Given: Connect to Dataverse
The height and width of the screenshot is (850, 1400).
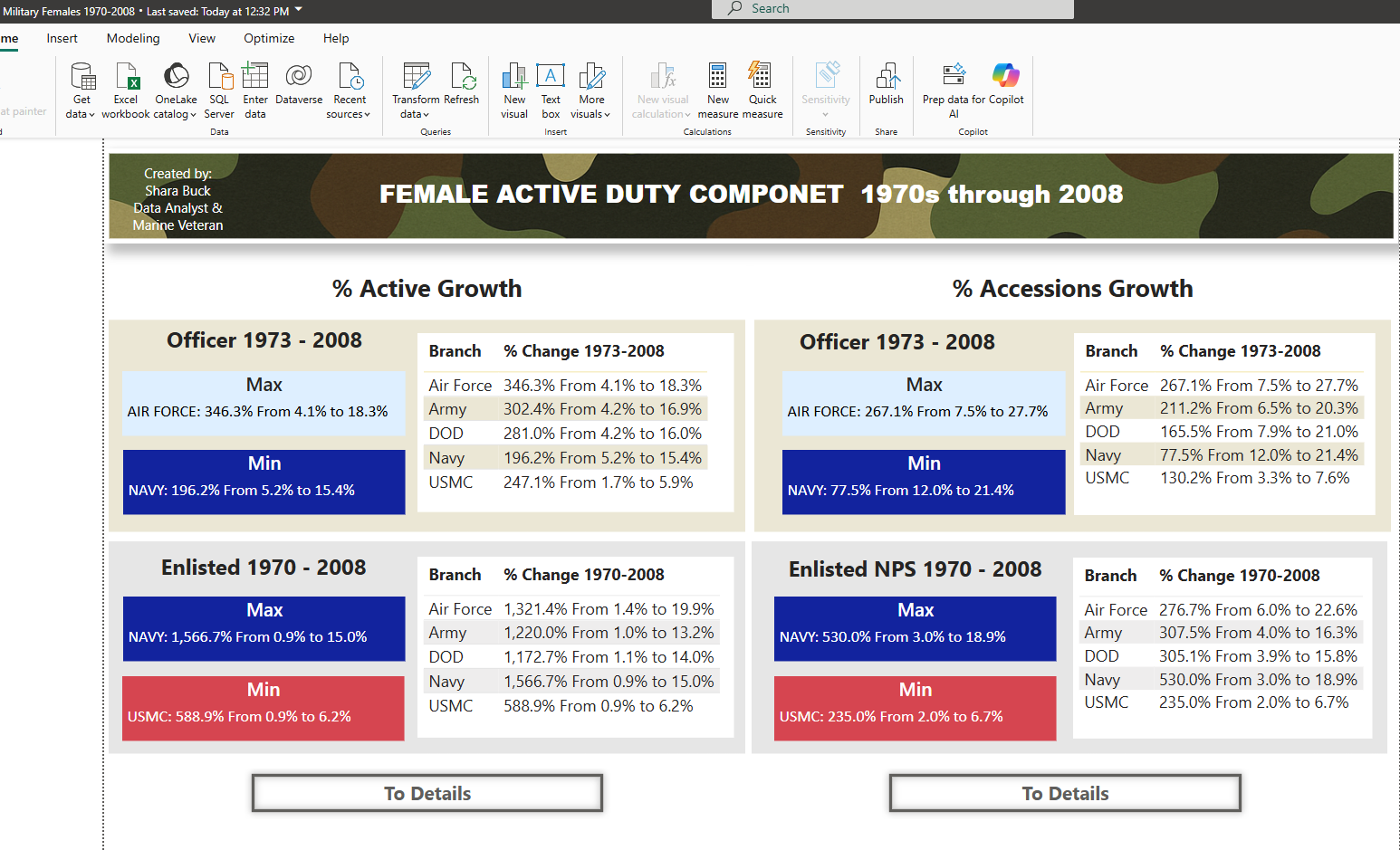Looking at the screenshot, I should pos(299,89).
